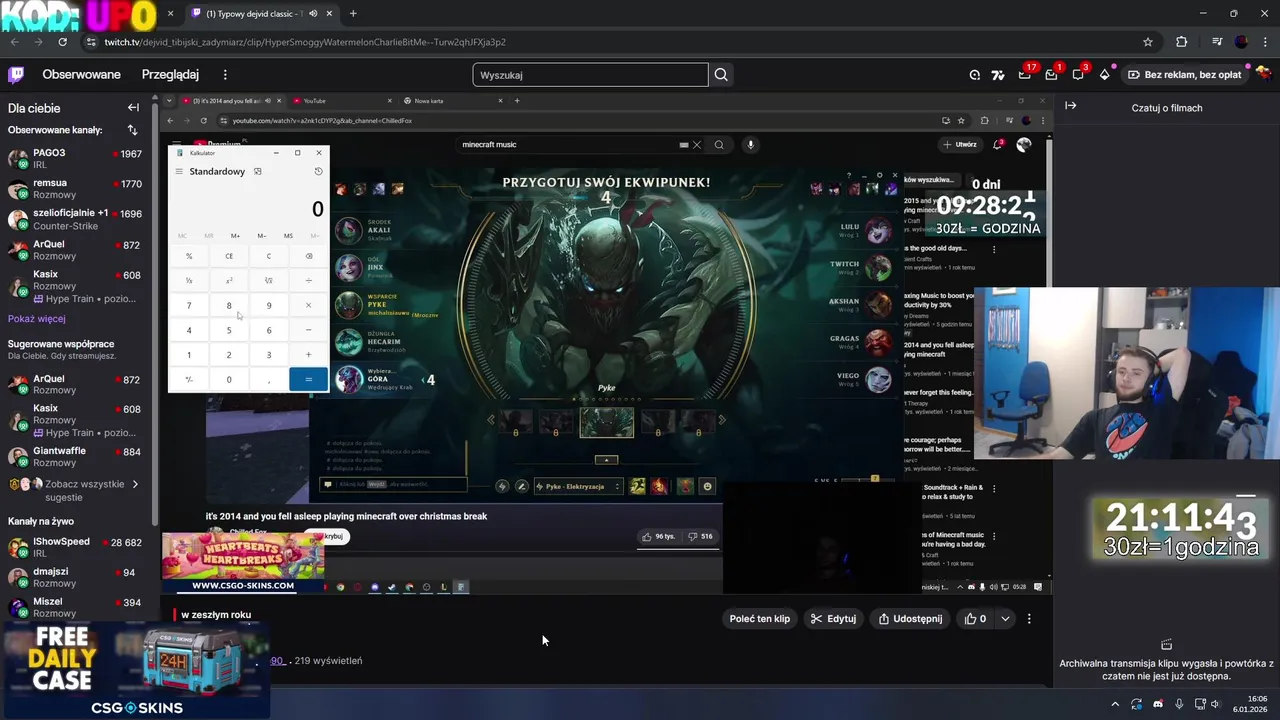Sort followed channels with arrows icon
This screenshot has width=1280, height=720.
point(132,130)
